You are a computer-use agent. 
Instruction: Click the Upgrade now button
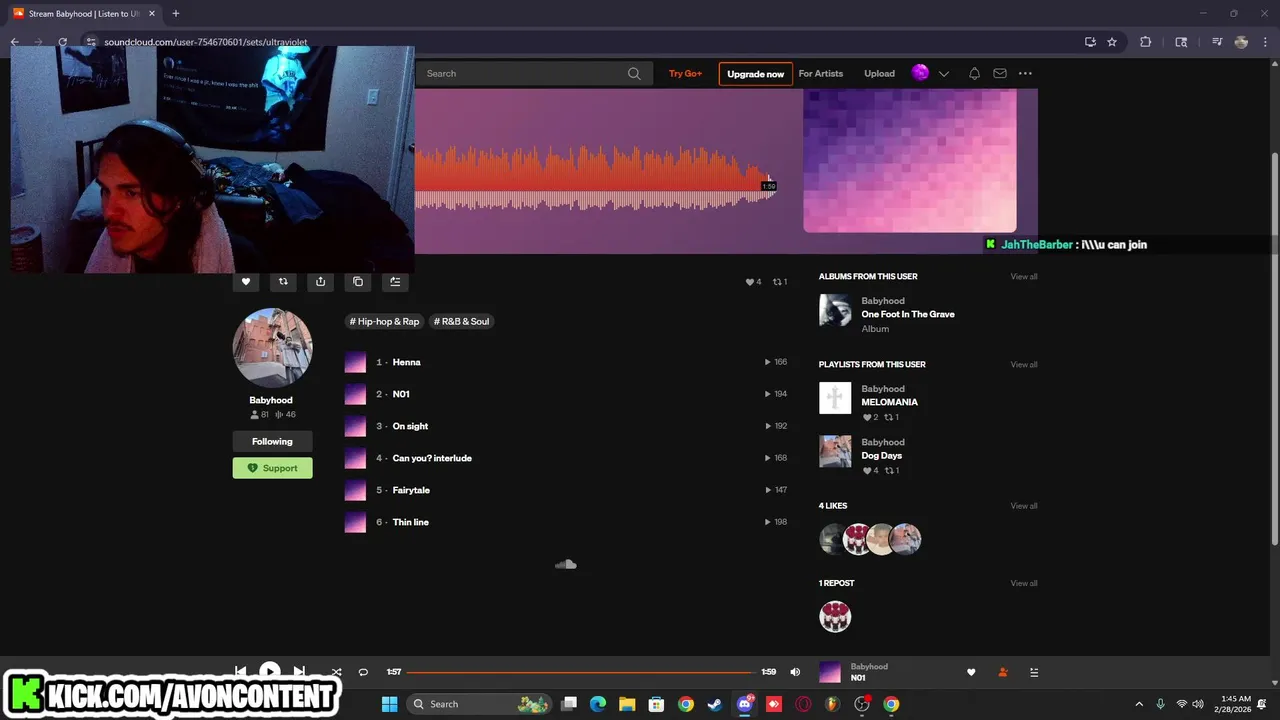click(755, 74)
